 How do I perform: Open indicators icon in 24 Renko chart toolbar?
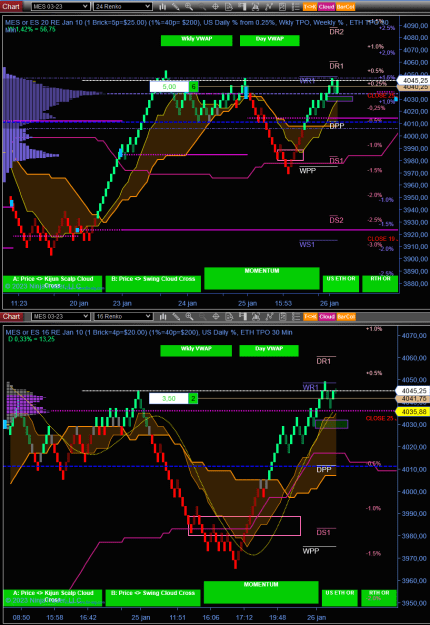coord(255,6)
